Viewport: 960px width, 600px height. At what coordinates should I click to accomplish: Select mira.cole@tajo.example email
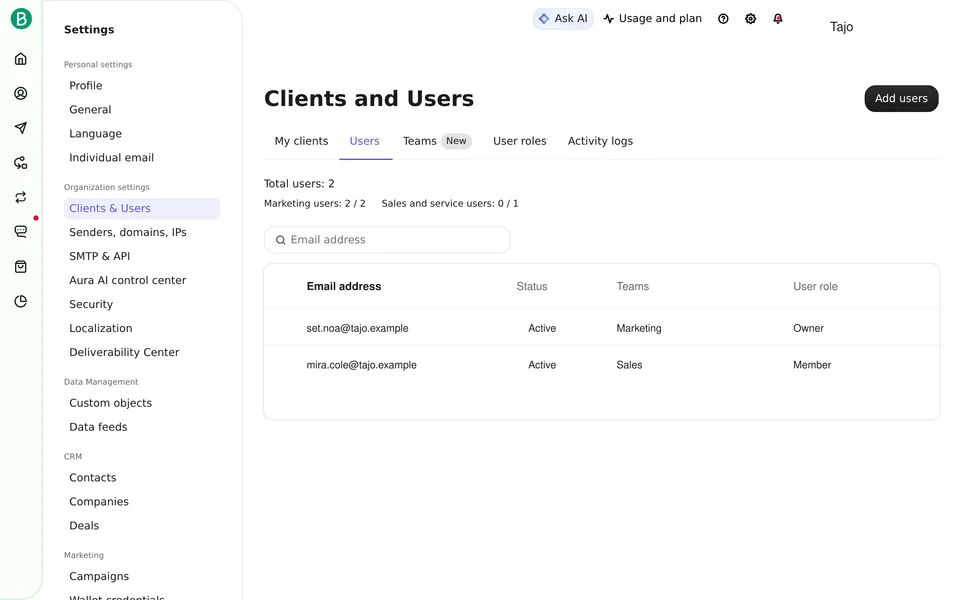coord(361,365)
